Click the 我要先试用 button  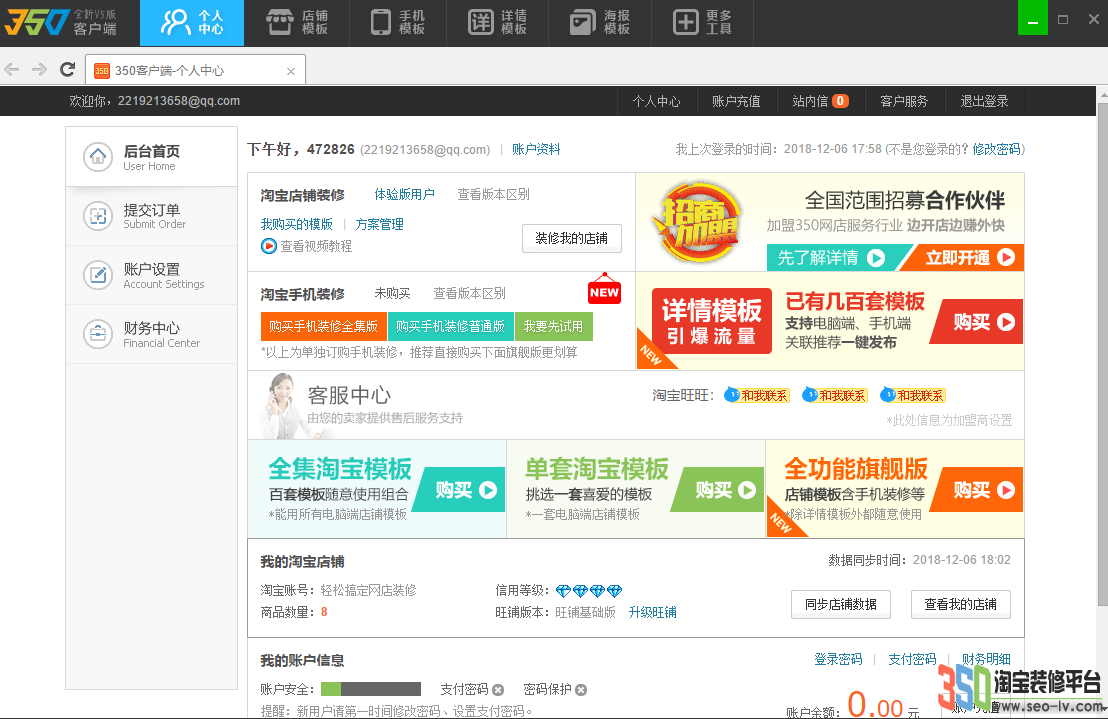[553, 326]
